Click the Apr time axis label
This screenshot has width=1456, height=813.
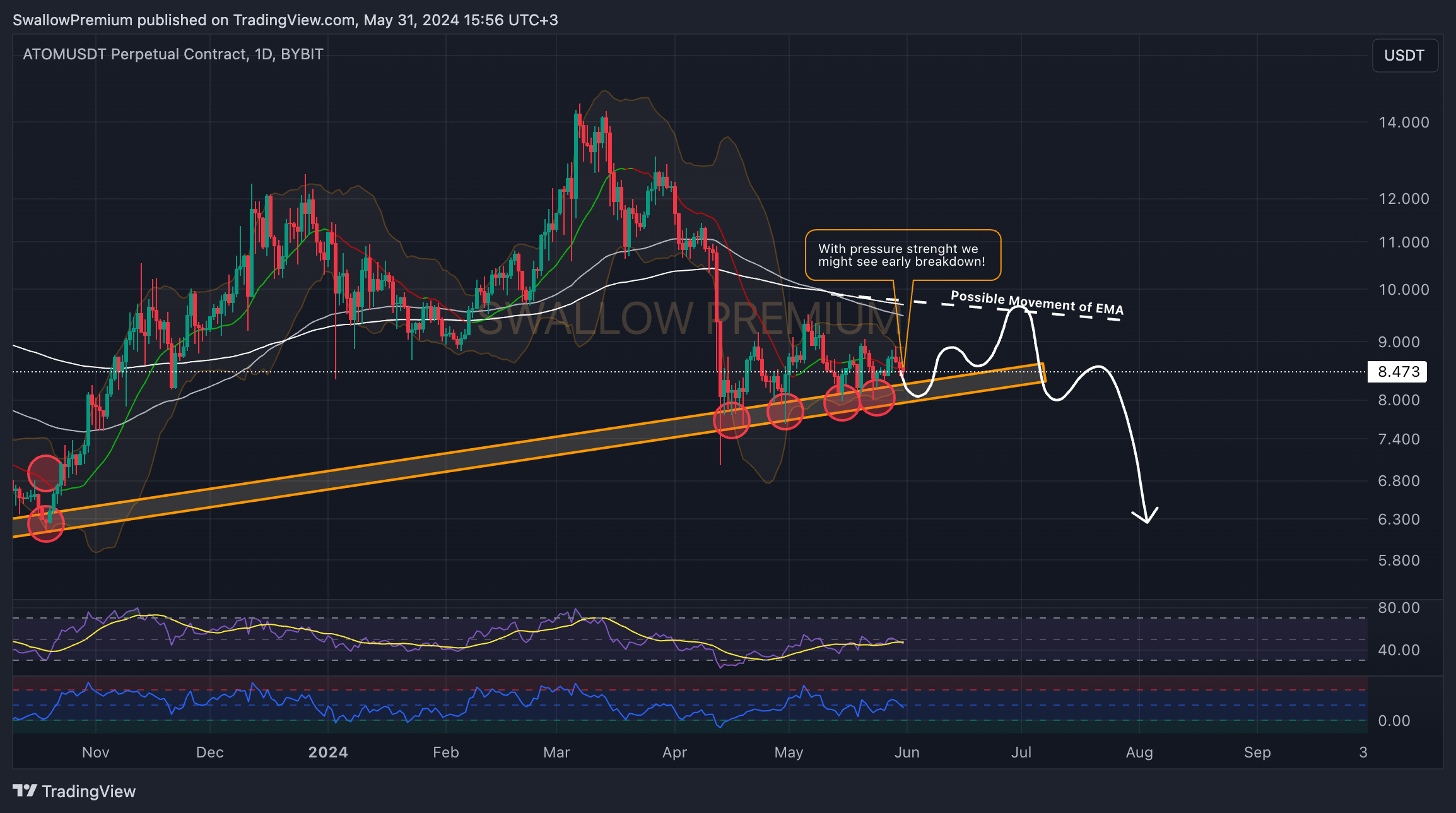pos(675,752)
